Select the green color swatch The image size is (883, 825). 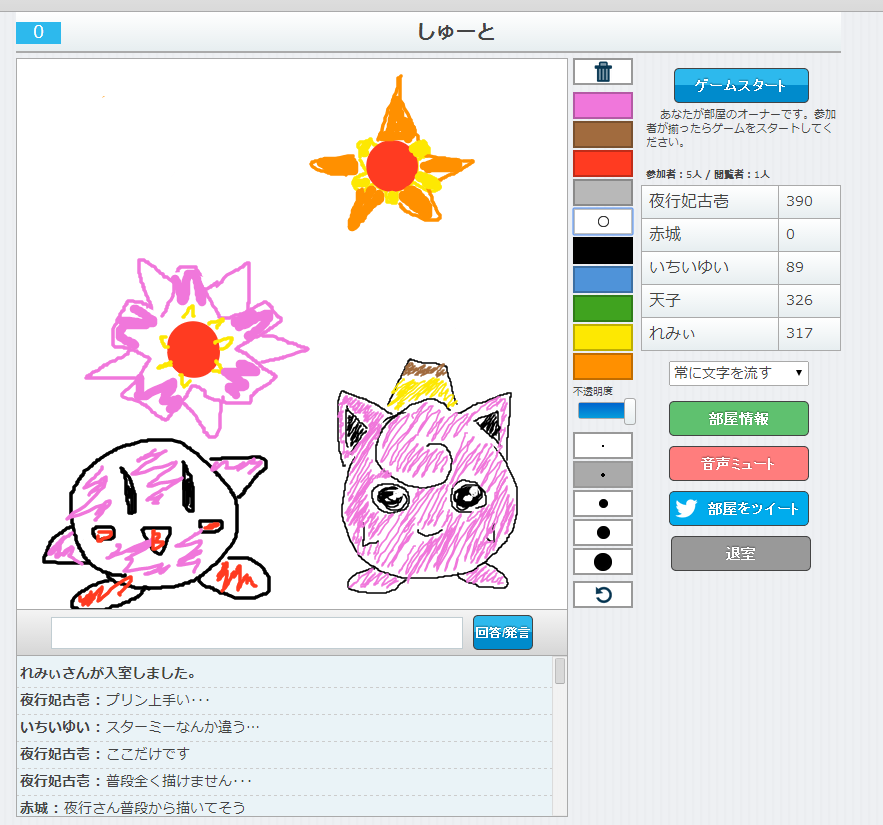[603, 309]
